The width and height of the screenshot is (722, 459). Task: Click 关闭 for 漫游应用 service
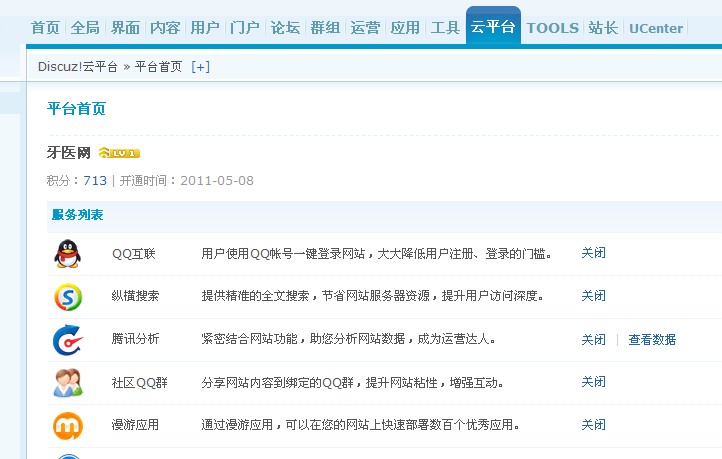594,424
